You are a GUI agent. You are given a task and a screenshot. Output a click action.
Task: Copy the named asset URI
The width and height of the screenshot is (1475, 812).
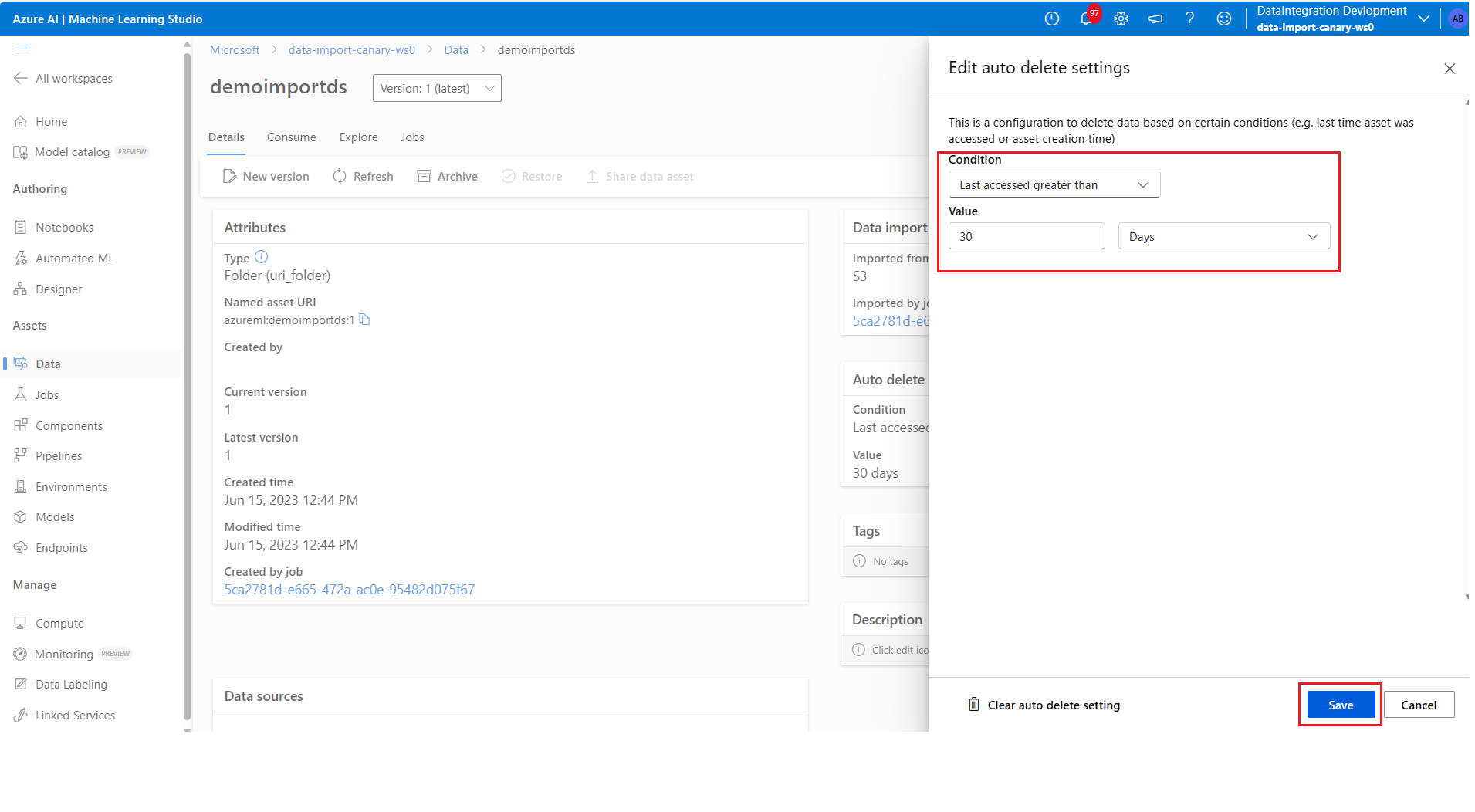(365, 320)
